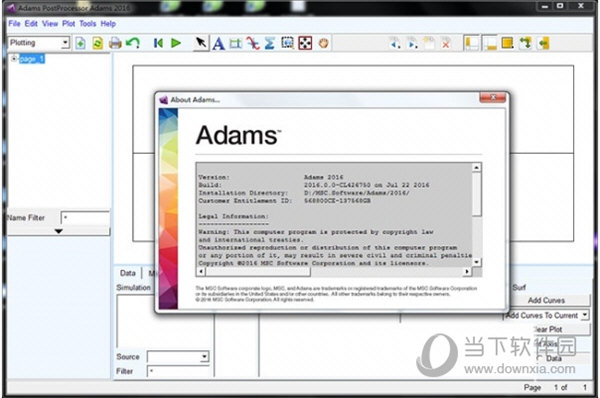The height and width of the screenshot is (398, 600).
Task: Click the plot tracking toolbar icon
Action: point(236,44)
